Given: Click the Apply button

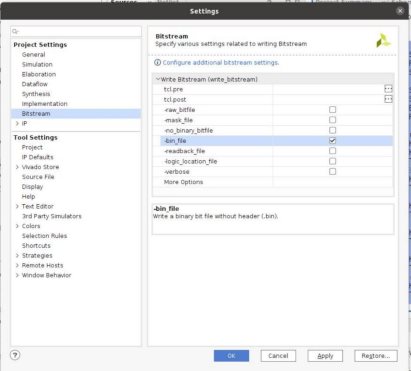Looking at the screenshot, I should point(325,356).
